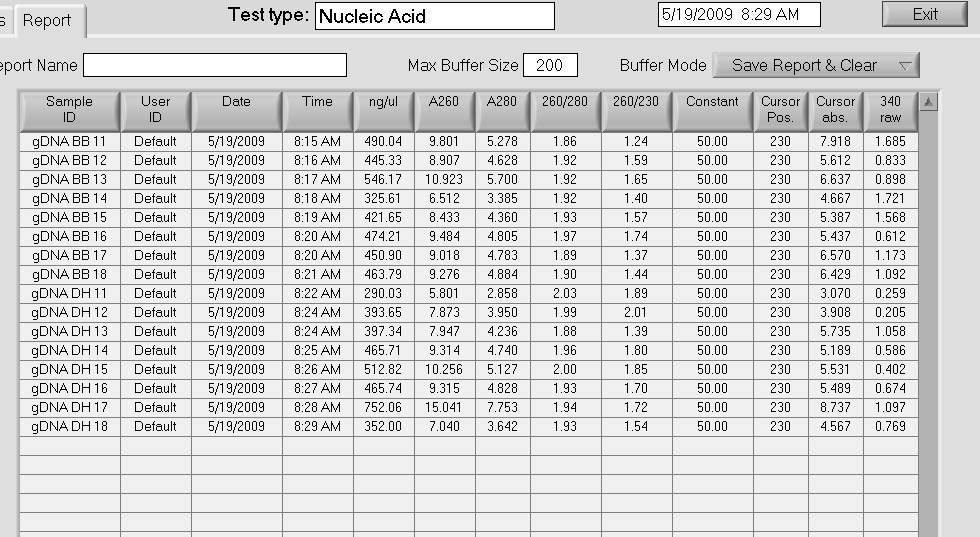Viewport: 980px width, 537px height.
Task: Click the A260 column header
Action: pos(443,102)
